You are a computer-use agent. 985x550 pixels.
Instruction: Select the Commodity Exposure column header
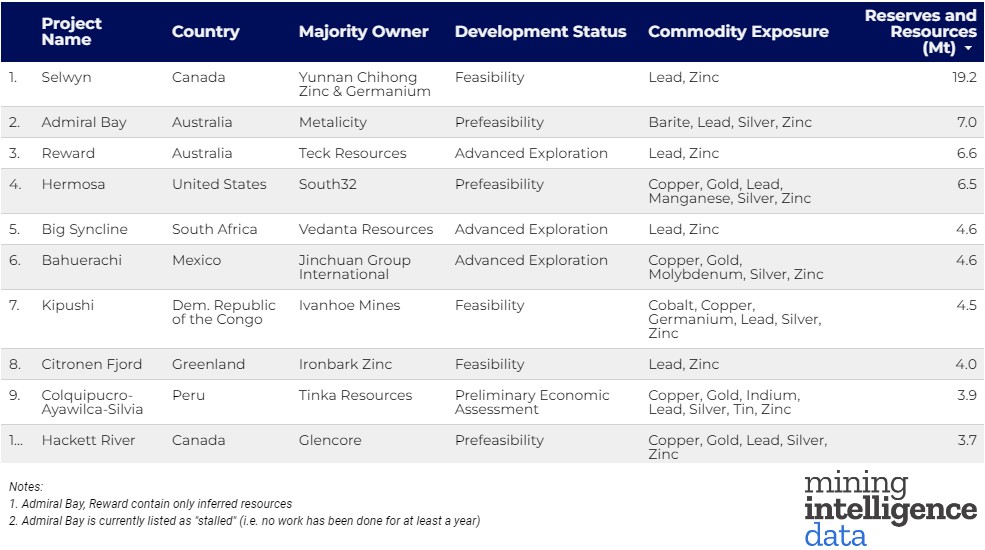(738, 32)
